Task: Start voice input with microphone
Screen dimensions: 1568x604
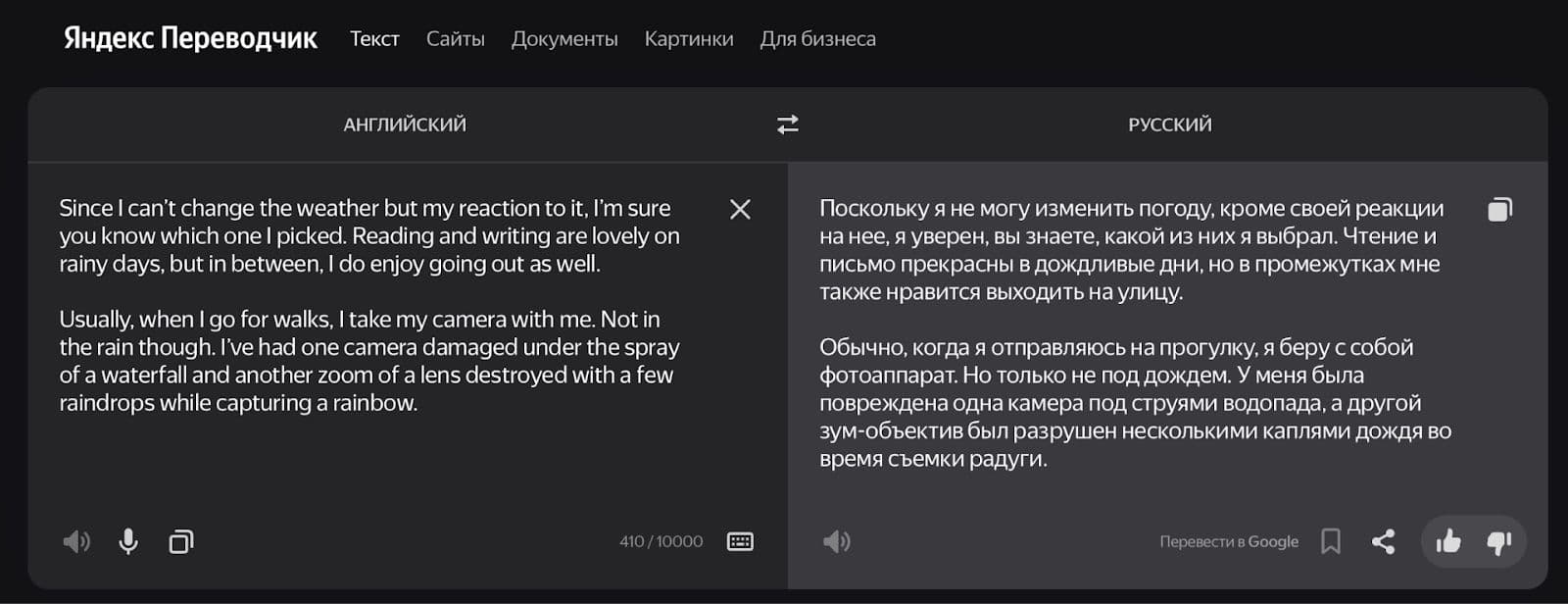Action: coord(128,541)
